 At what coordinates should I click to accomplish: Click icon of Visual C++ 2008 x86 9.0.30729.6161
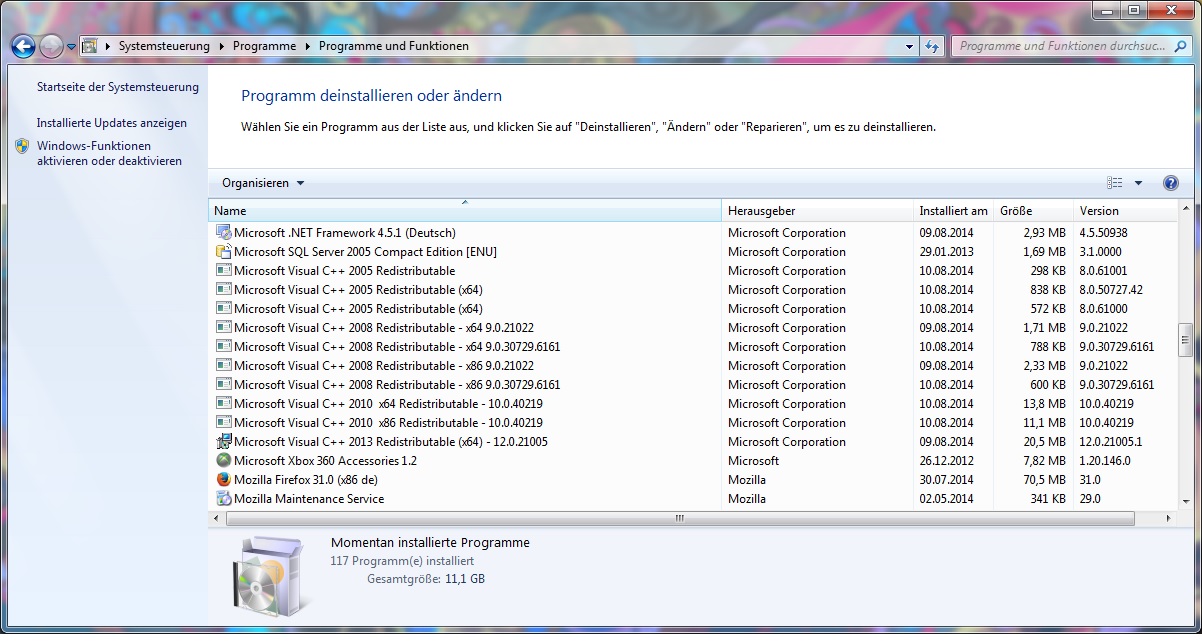click(224, 384)
